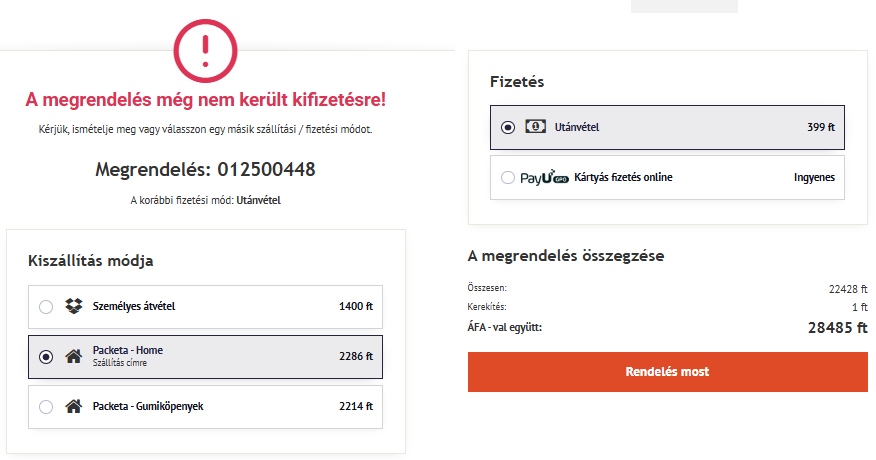The width and height of the screenshot is (876, 460).
Task: Click the Személyes átvétel box icon
Action: pyautogui.click(x=74, y=306)
